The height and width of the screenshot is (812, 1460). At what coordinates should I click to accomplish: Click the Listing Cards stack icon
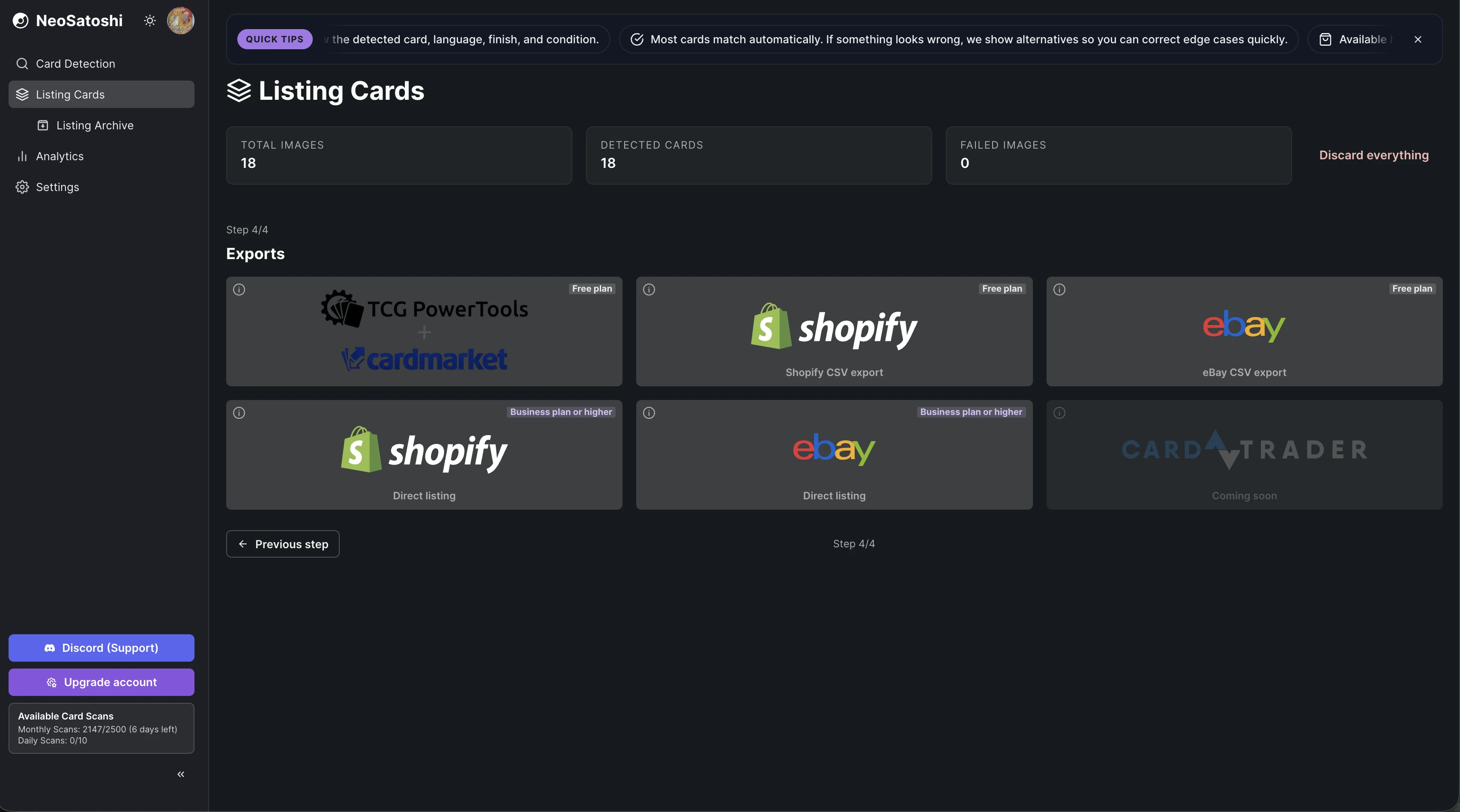[x=23, y=94]
